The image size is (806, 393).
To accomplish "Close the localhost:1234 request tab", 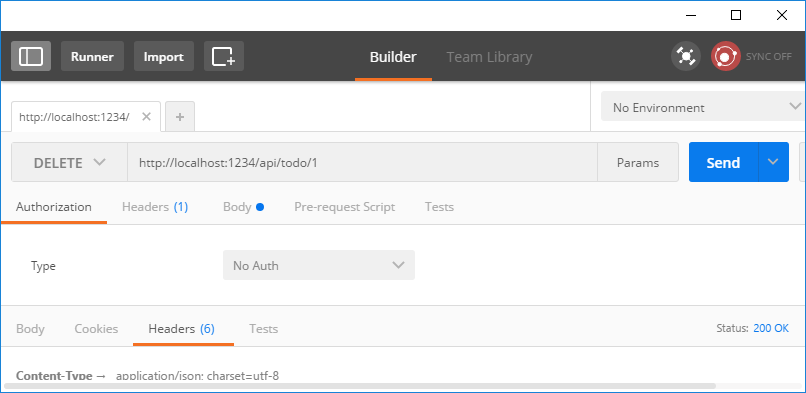I will tap(146, 117).
